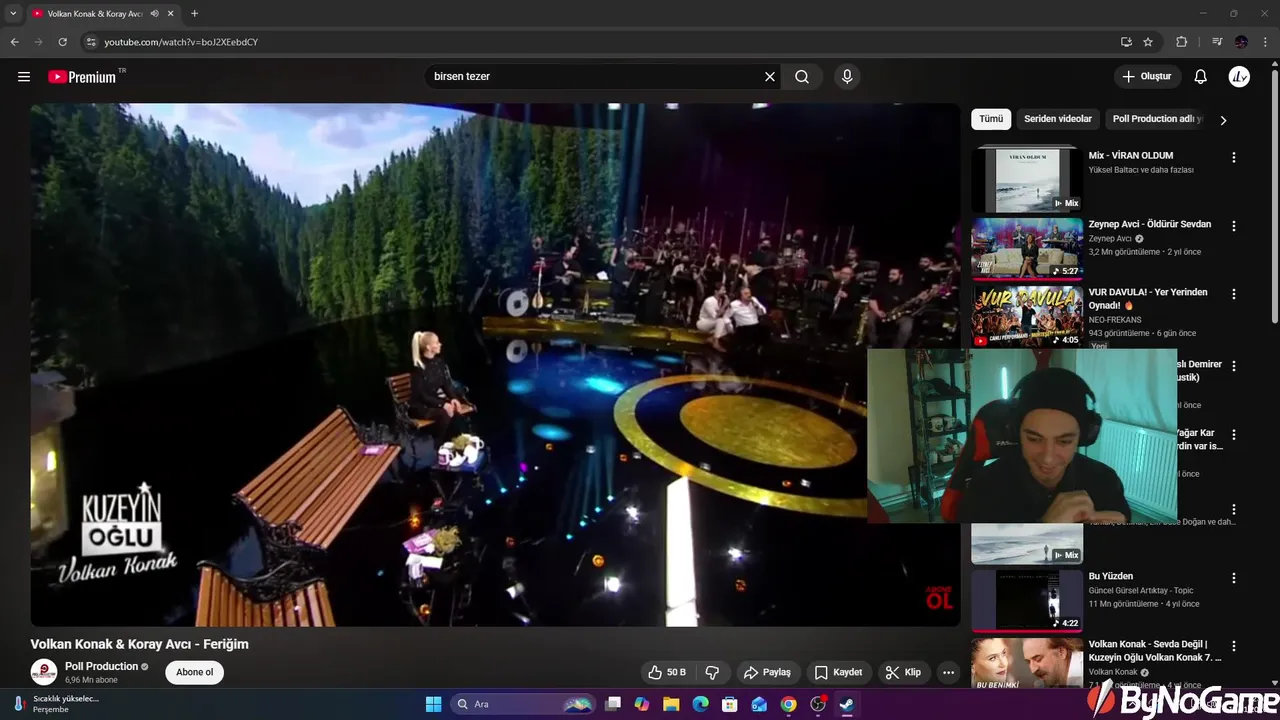Open YouTube notifications bell
Screen dimensions: 1280x720
coord(1201,76)
